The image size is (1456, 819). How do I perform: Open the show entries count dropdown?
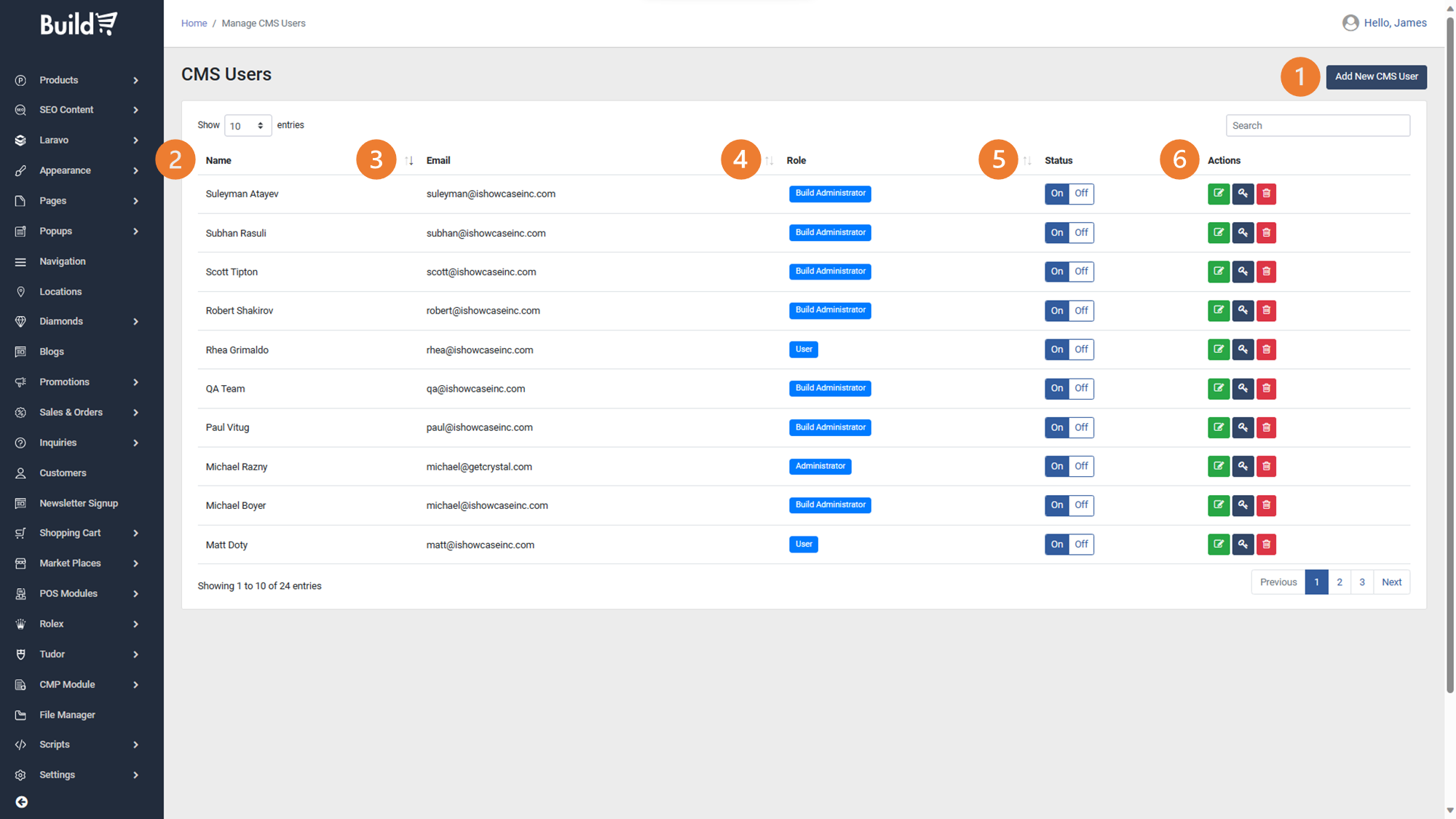point(248,126)
